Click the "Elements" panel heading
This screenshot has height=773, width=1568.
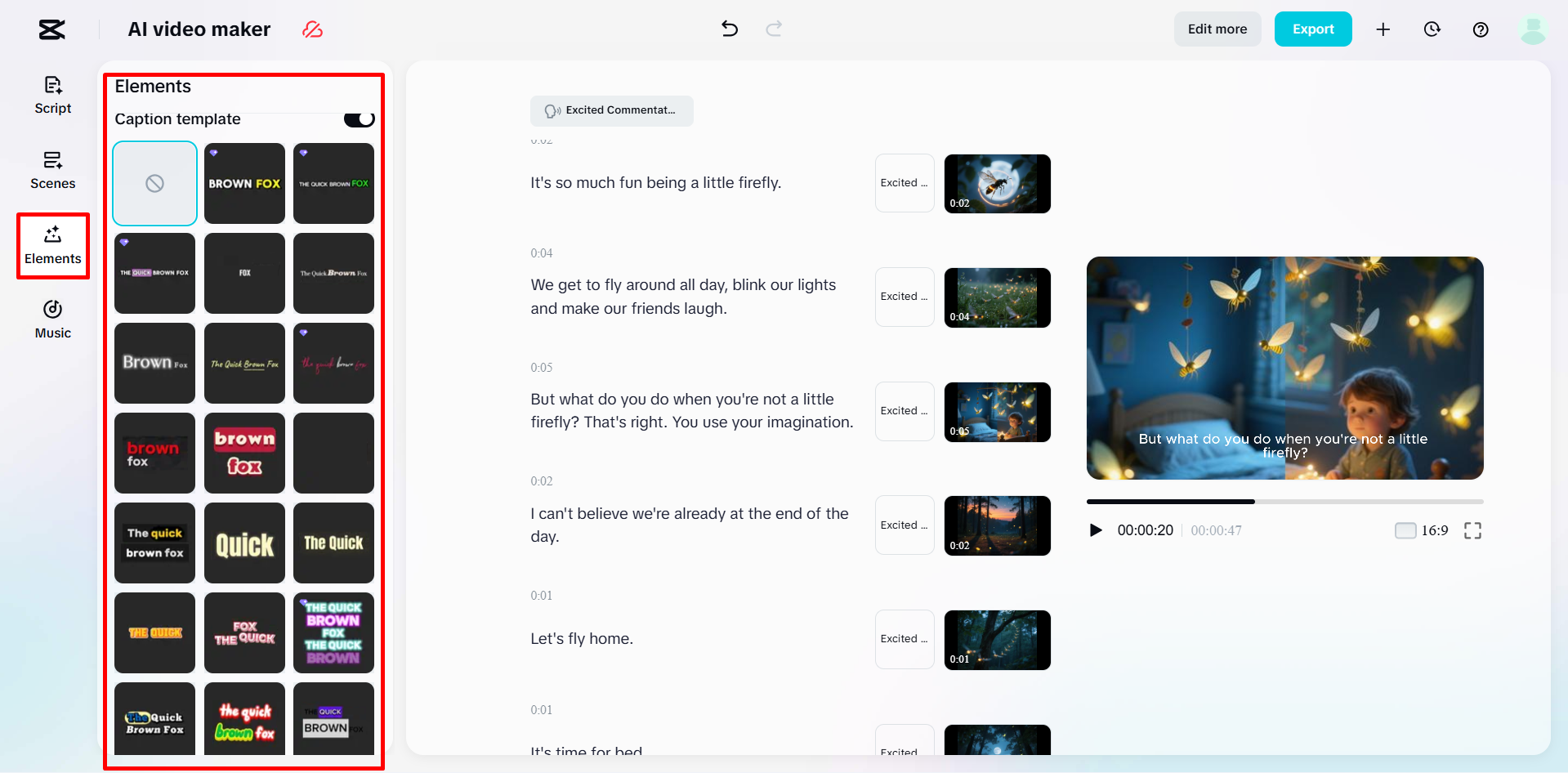[x=153, y=87]
